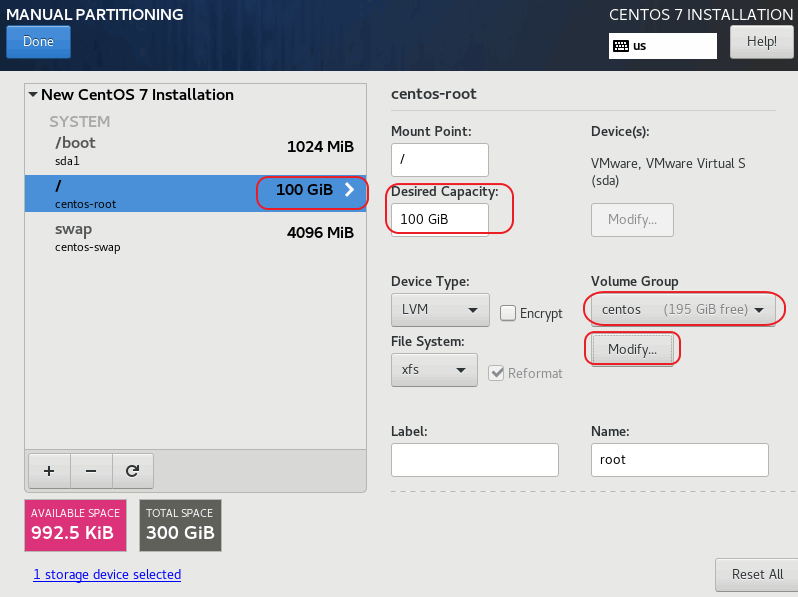Click the keyboard layout icon next to us
This screenshot has width=798, height=597.
621,46
